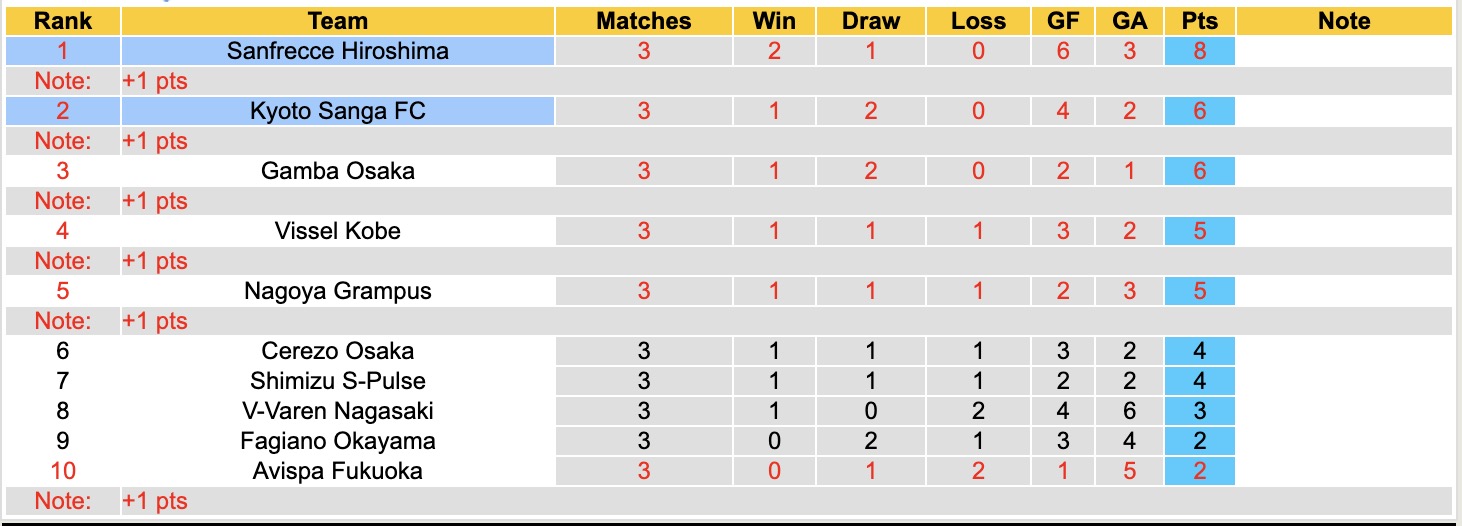Click Vissel Kobe in the standings
This screenshot has width=1462, height=526.
(337, 231)
